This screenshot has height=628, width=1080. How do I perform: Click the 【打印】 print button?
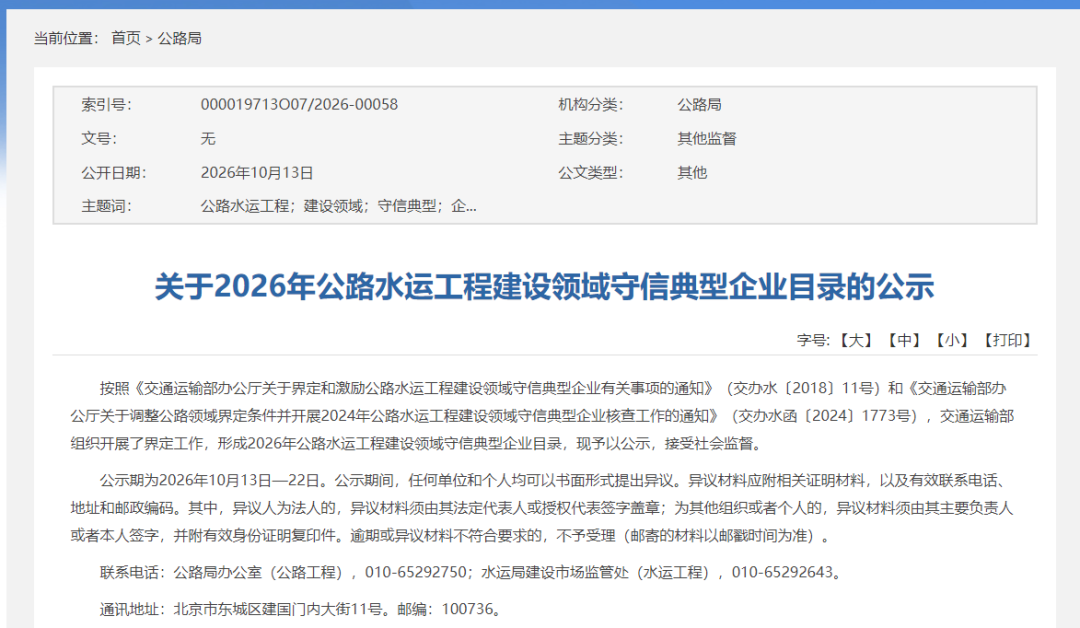coord(1007,340)
